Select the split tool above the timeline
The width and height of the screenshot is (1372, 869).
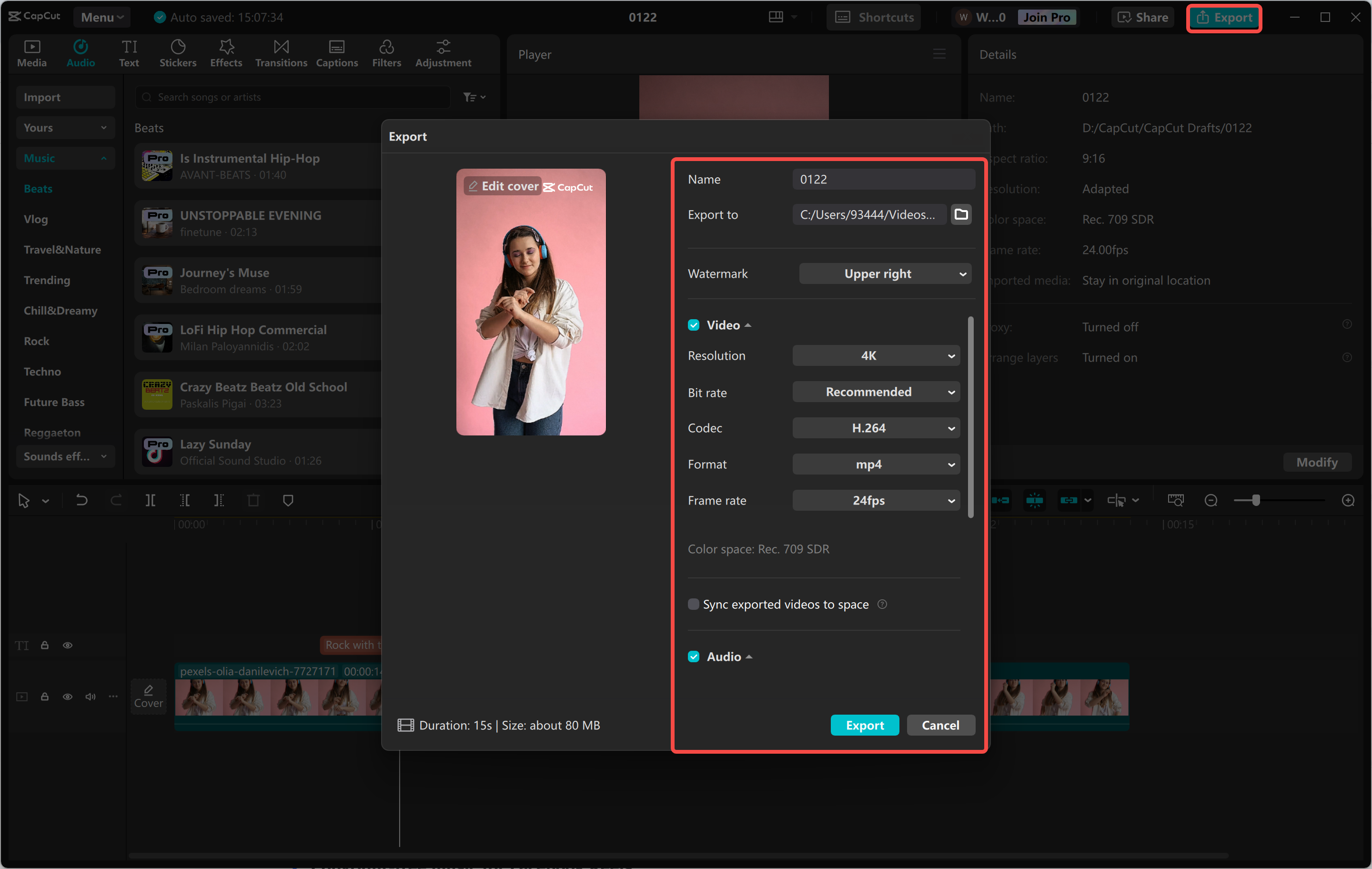[151, 500]
